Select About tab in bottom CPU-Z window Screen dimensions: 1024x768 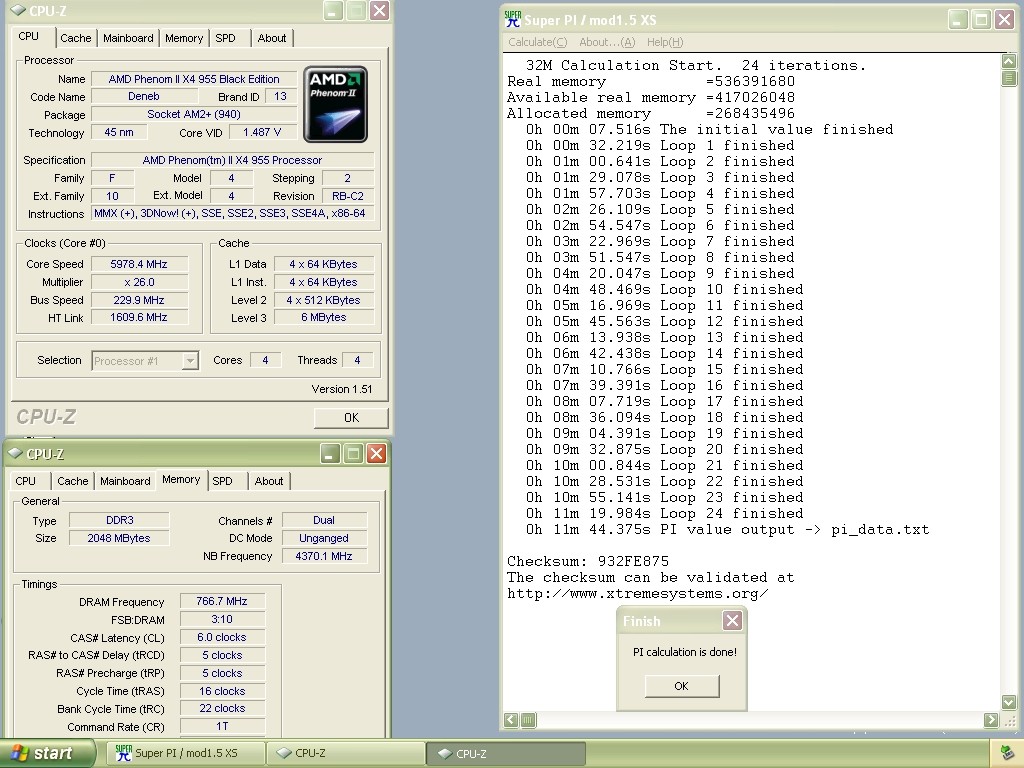pos(268,481)
